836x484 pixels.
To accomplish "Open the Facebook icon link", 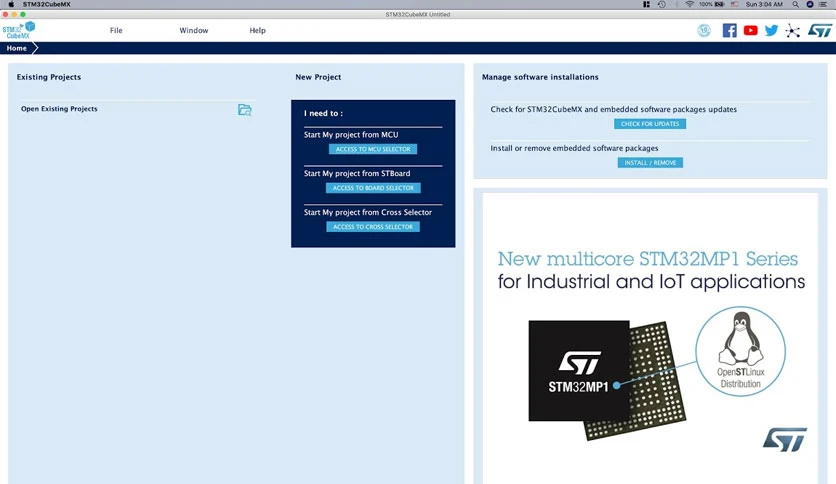I will (x=729, y=30).
